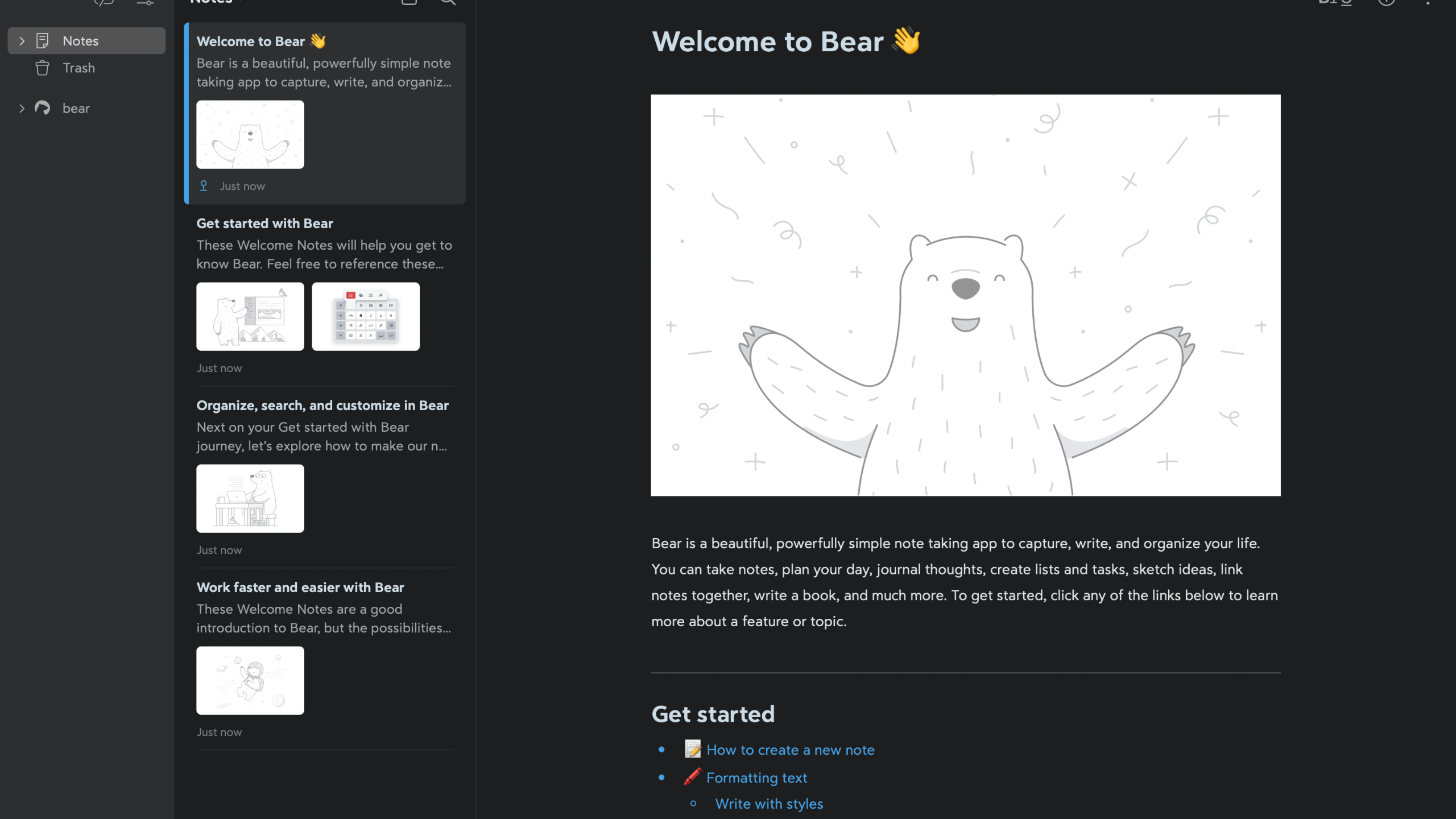
Task: Click 'Write with styles' nested link
Action: 769,805
